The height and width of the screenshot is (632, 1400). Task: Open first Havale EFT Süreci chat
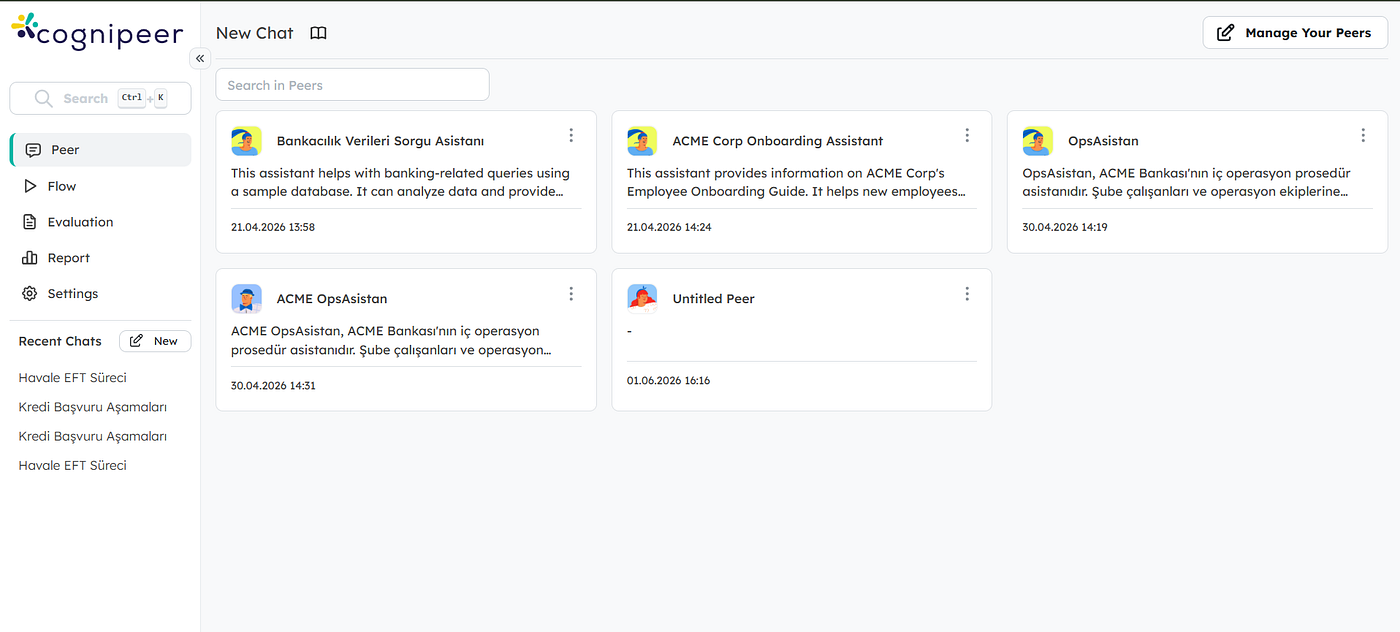(73, 378)
